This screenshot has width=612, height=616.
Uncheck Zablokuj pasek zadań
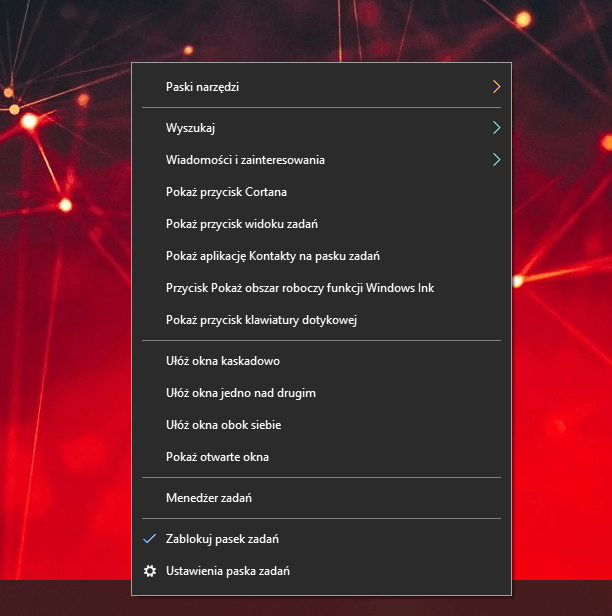[x=321, y=539]
